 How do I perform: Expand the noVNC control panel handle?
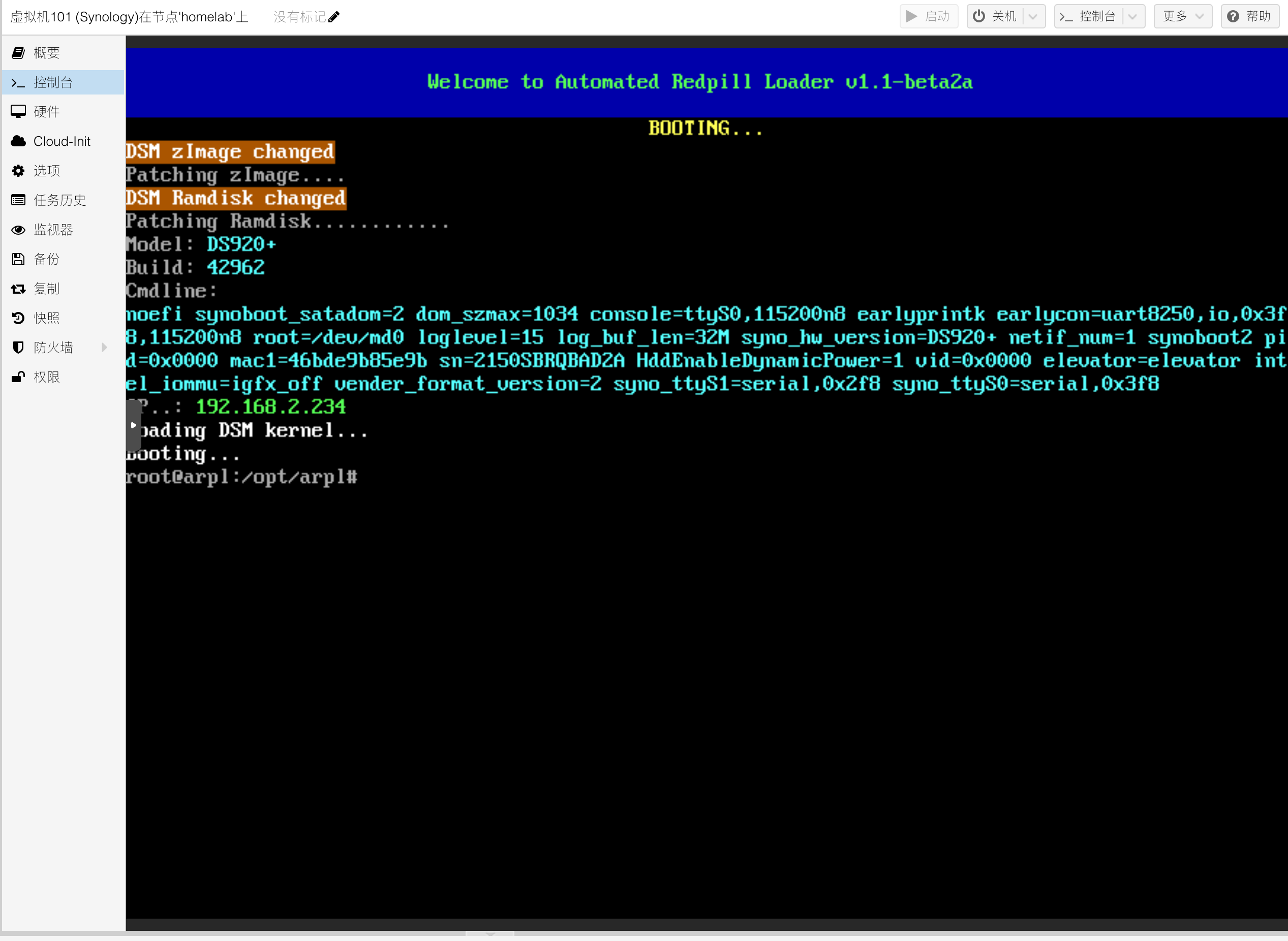pos(133,425)
